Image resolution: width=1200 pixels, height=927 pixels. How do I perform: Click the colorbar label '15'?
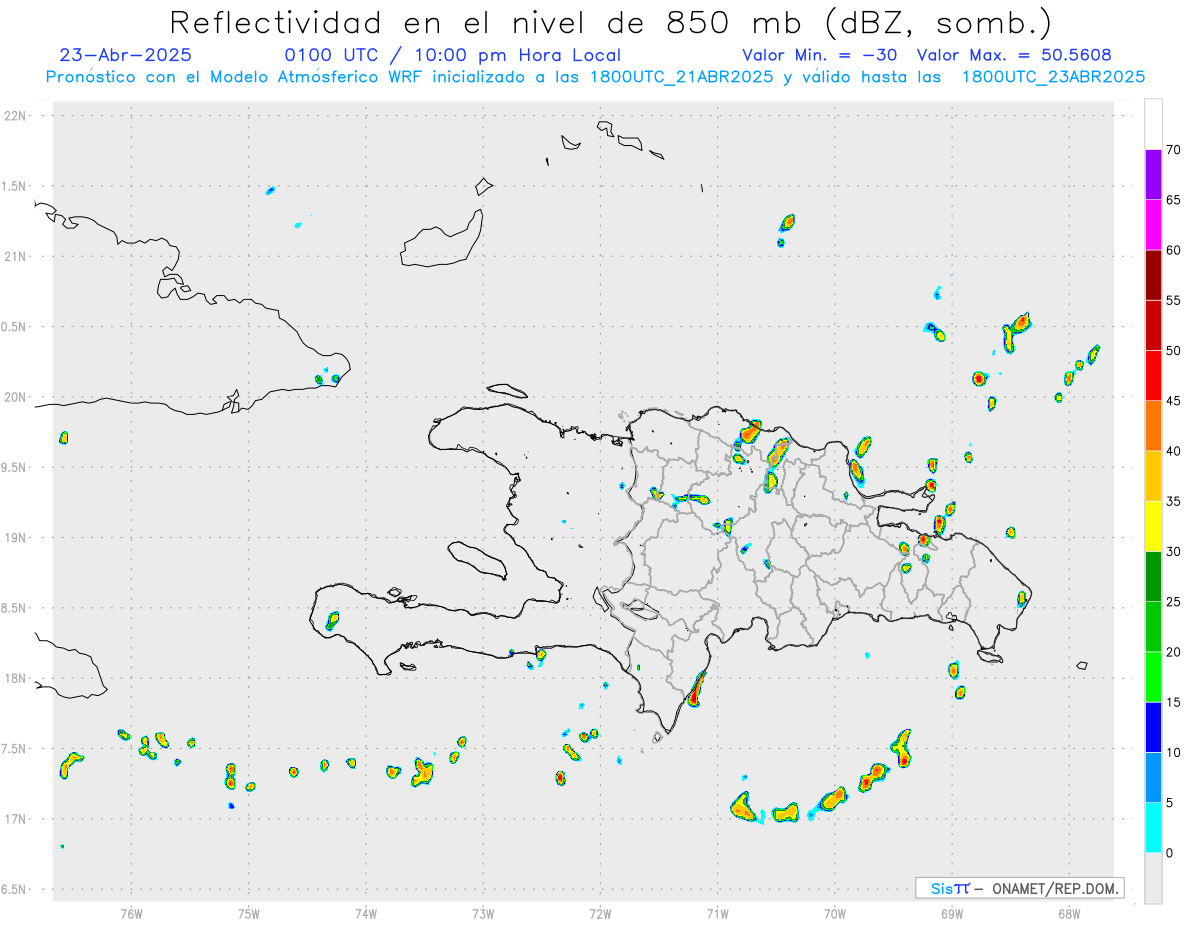[x=1173, y=702]
